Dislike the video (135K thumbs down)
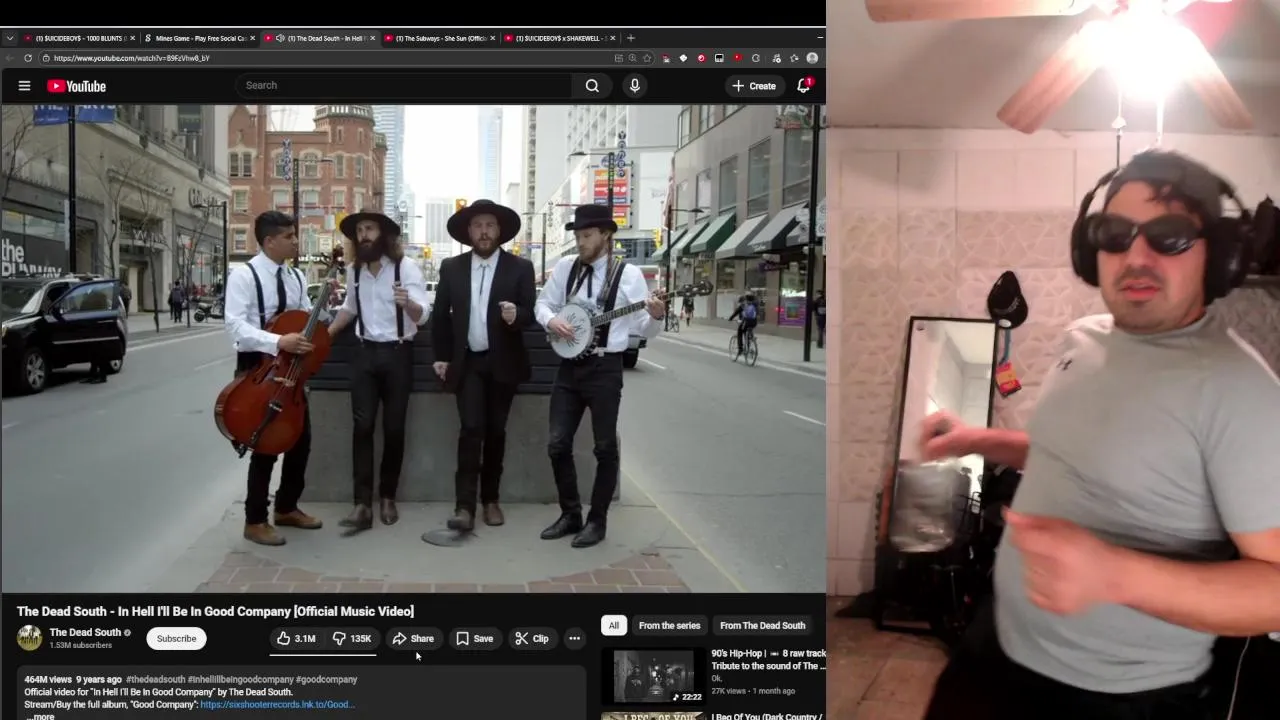Image resolution: width=1280 pixels, height=720 pixels. 352,639
